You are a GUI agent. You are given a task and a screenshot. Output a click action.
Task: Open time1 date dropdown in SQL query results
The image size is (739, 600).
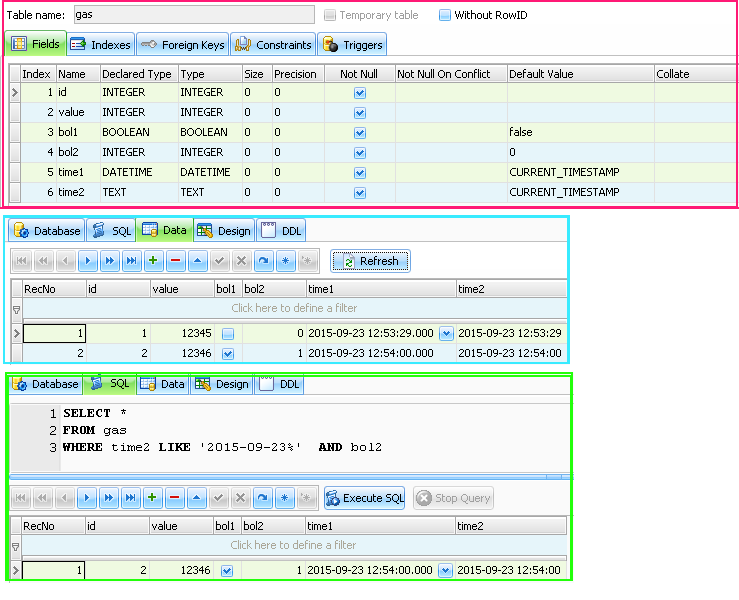click(x=446, y=570)
